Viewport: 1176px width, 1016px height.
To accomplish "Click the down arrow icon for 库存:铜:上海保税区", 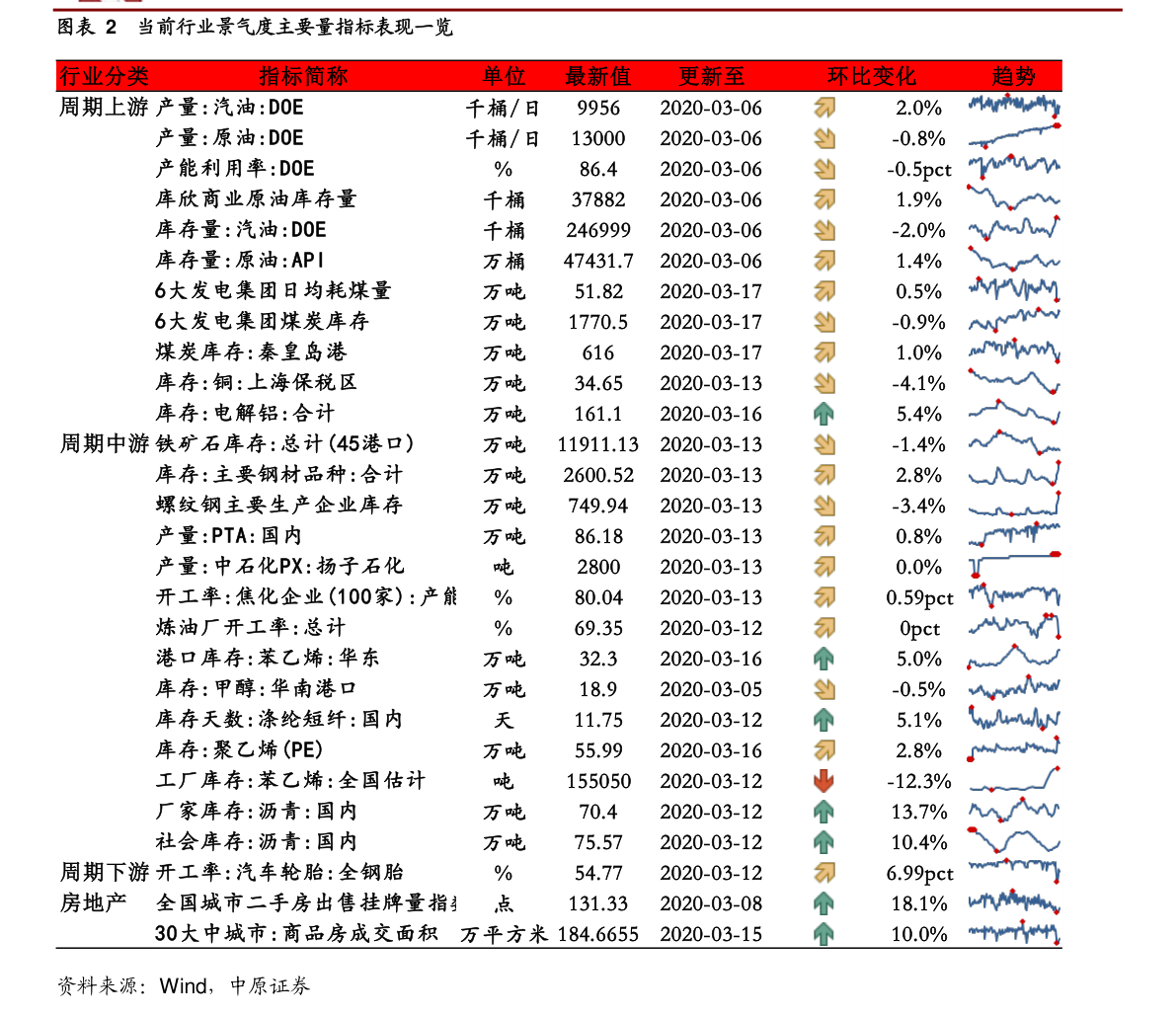I will [x=824, y=383].
